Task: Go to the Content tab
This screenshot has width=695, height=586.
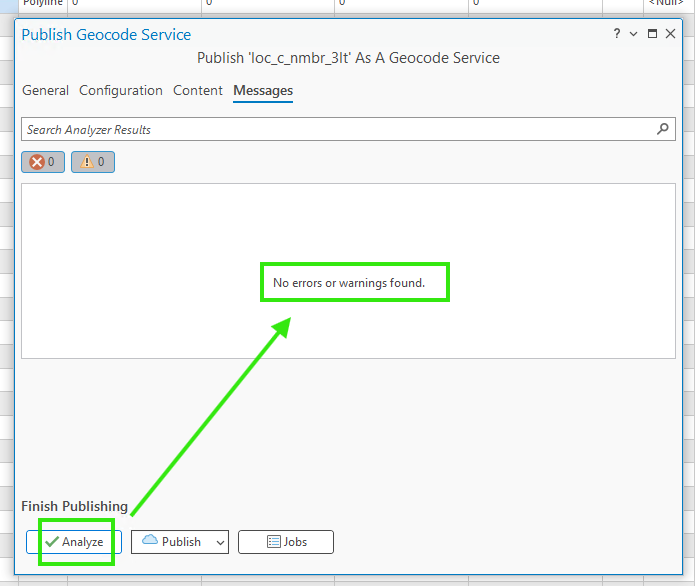Action: [x=198, y=91]
